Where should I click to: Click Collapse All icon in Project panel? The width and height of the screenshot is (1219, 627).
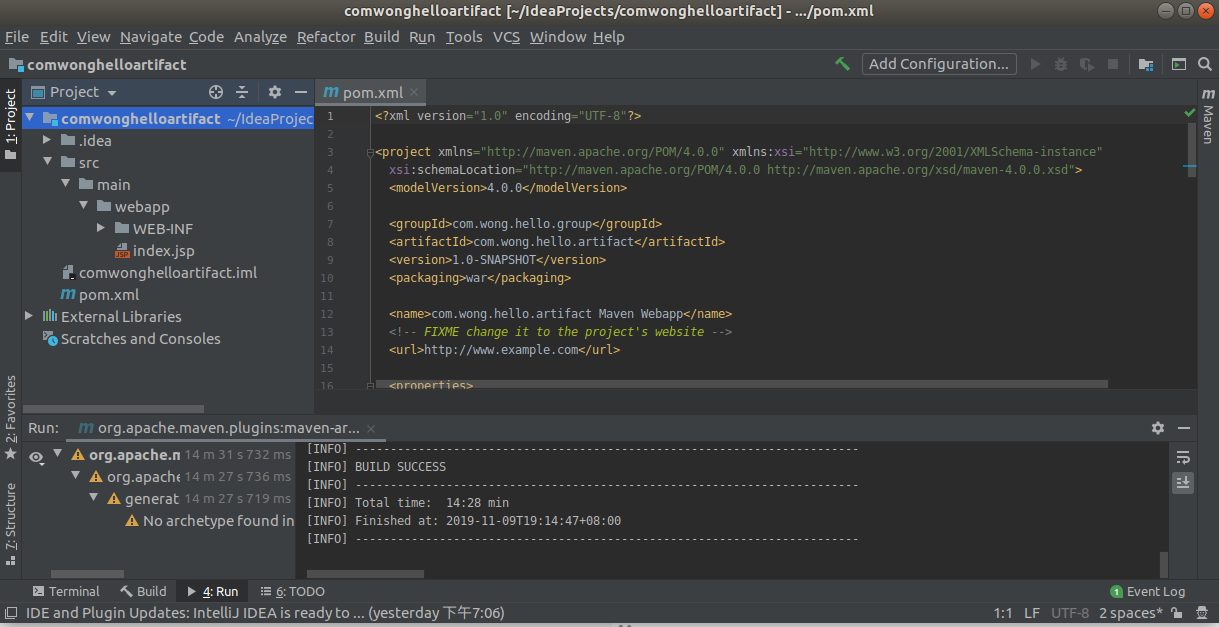pyautogui.click(x=242, y=92)
